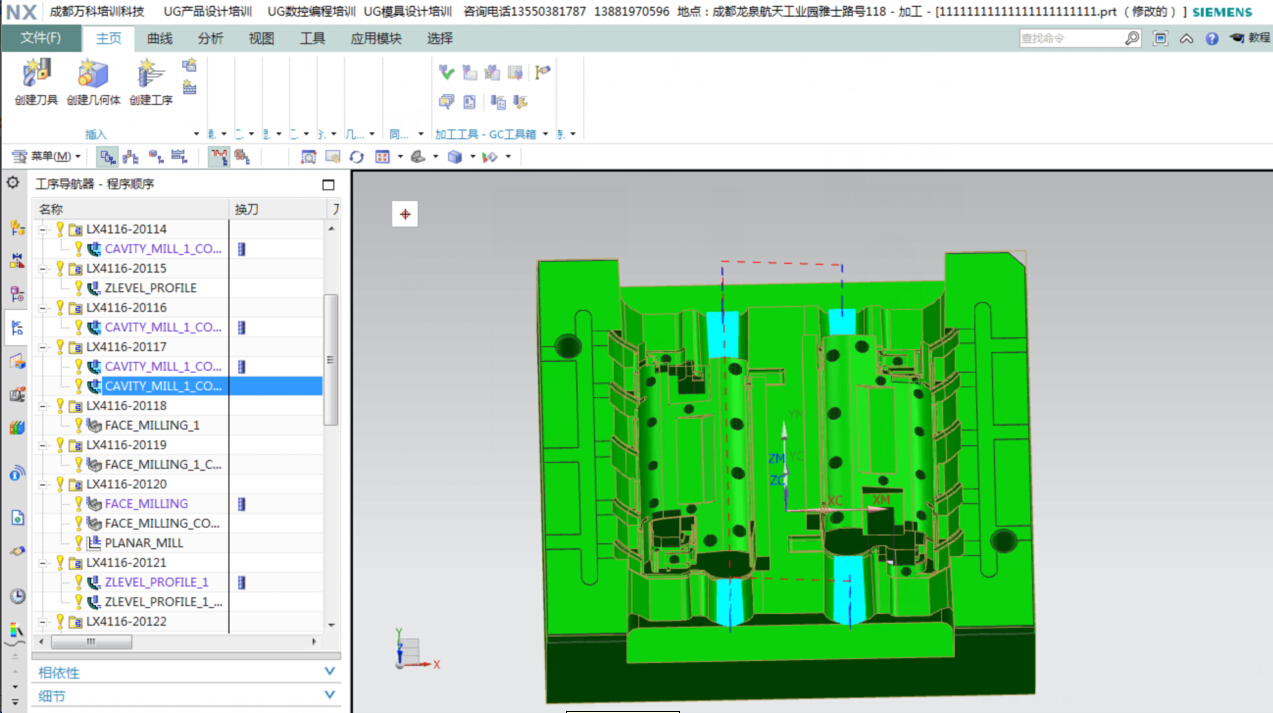
Task: Open the history clock icon in sidebar
Action: tap(17, 596)
